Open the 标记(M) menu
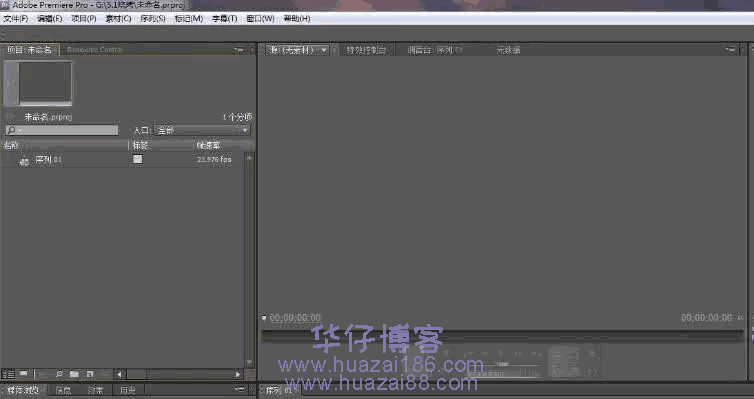The height and width of the screenshot is (399, 754). click(188, 19)
